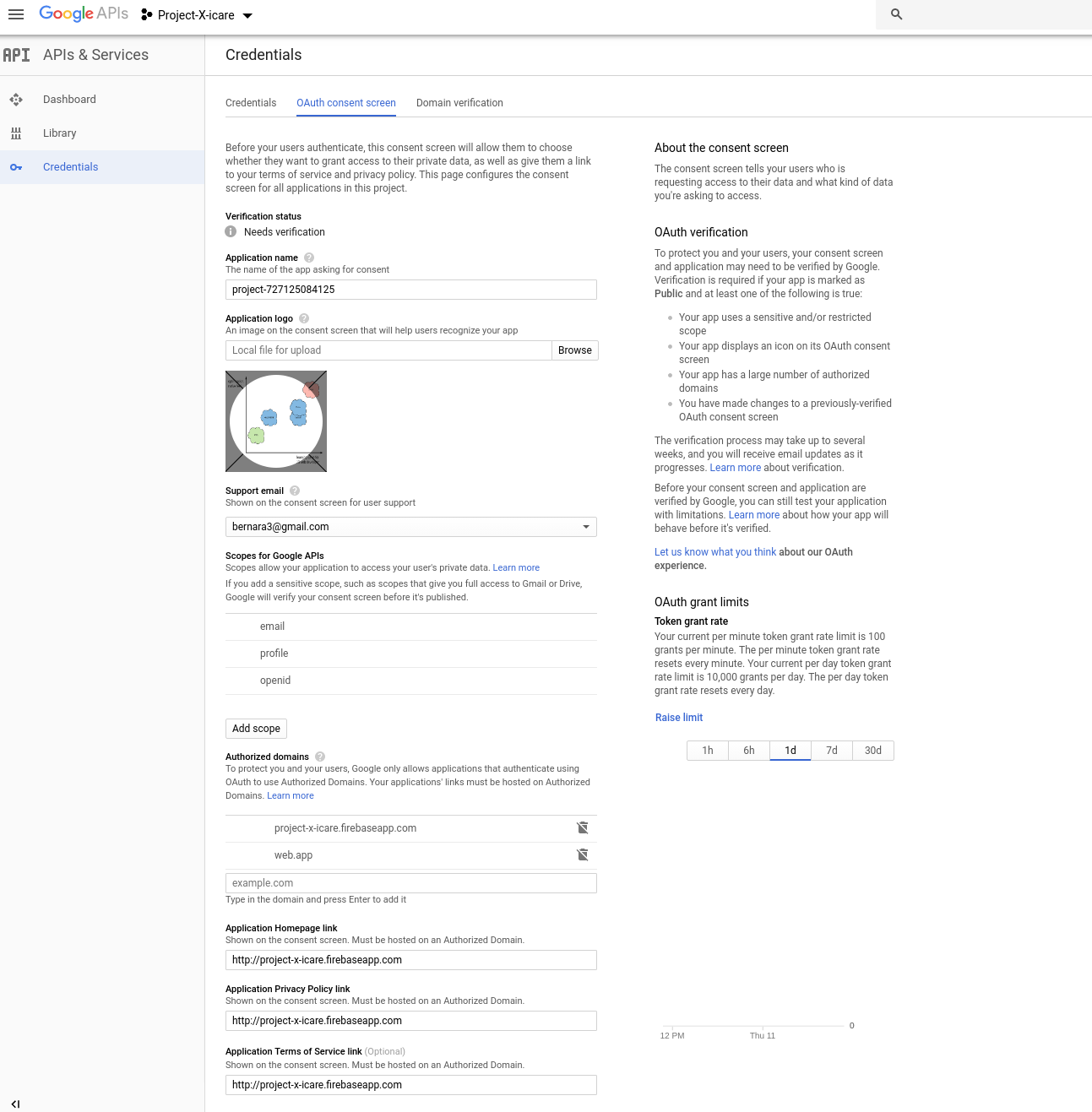Click the APIs & Services heading
This screenshot has height=1112, width=1092.
(x=95, y=55)
